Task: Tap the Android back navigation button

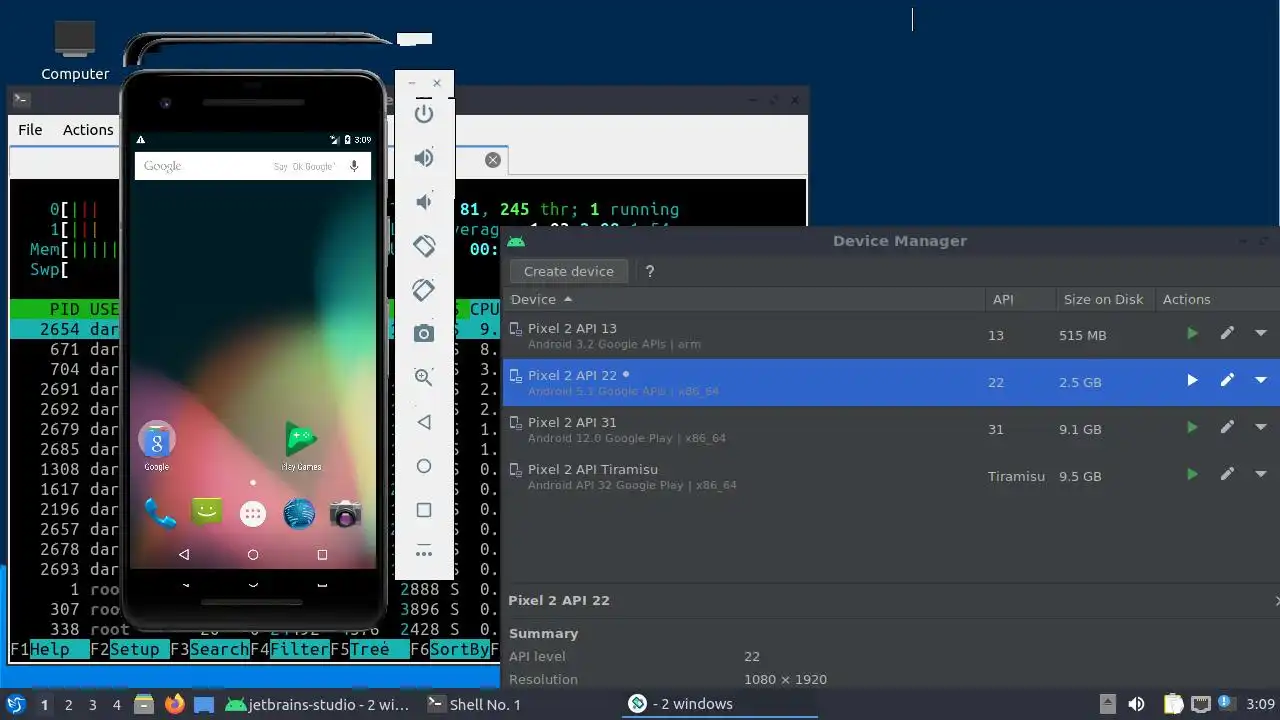Action: click(x=184, y=554)
